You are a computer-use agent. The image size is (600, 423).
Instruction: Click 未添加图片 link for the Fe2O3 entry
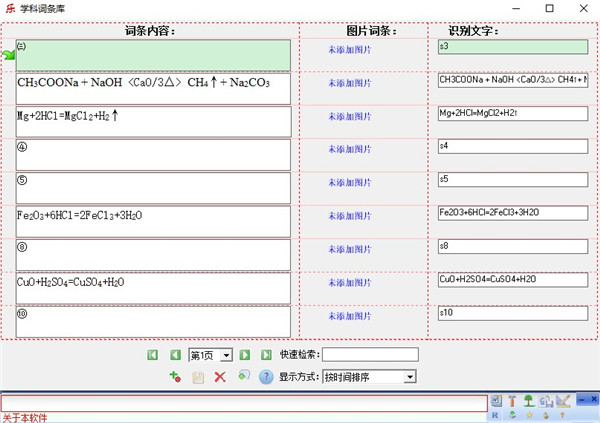coord(349,216)
